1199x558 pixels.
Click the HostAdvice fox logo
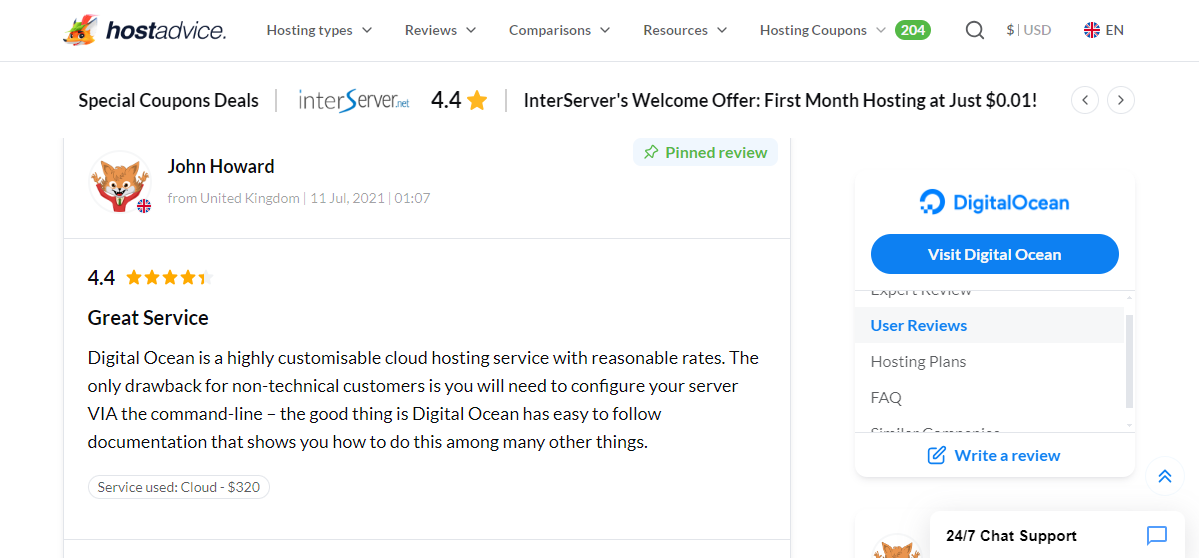click(x=145, y=30)
